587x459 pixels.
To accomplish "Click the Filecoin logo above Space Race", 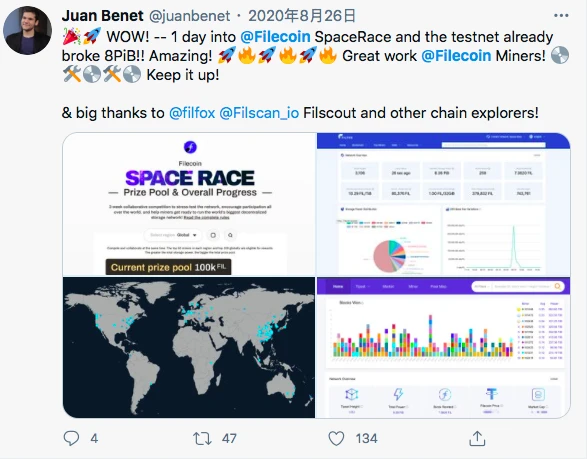I will pyautogui.click(x=190, y=147).
